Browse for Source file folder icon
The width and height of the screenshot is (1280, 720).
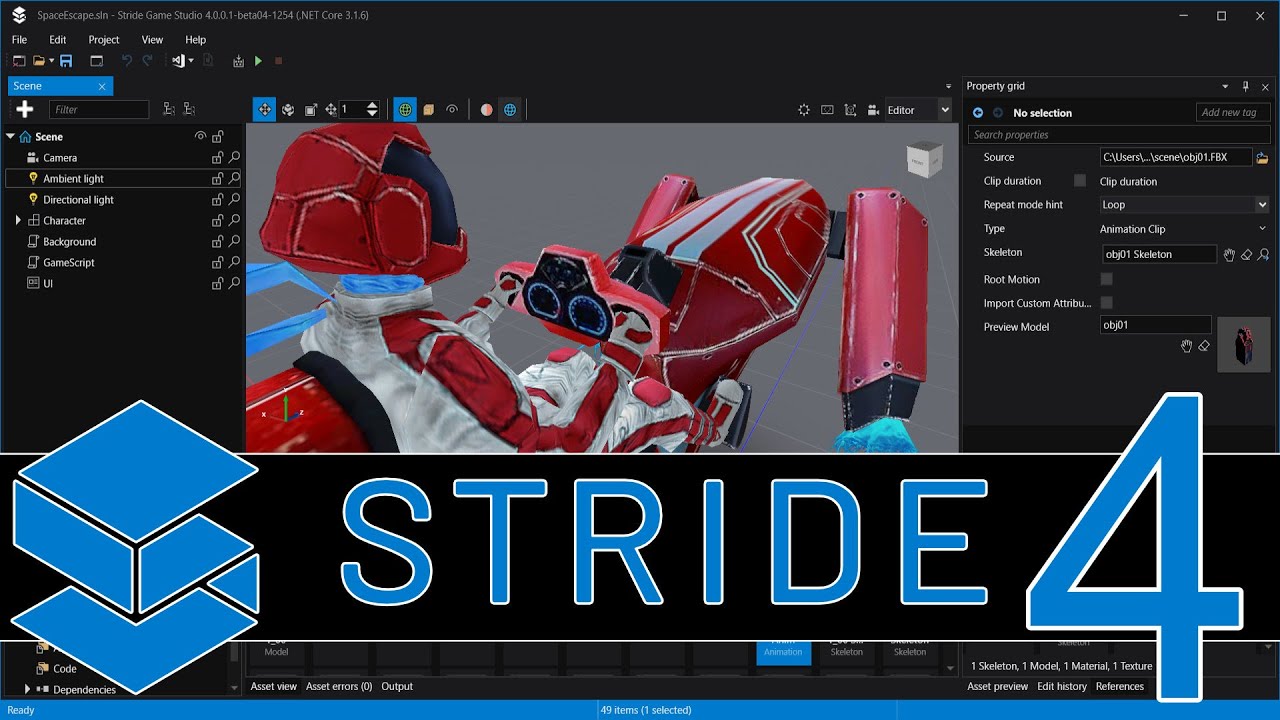[1262, 158]
